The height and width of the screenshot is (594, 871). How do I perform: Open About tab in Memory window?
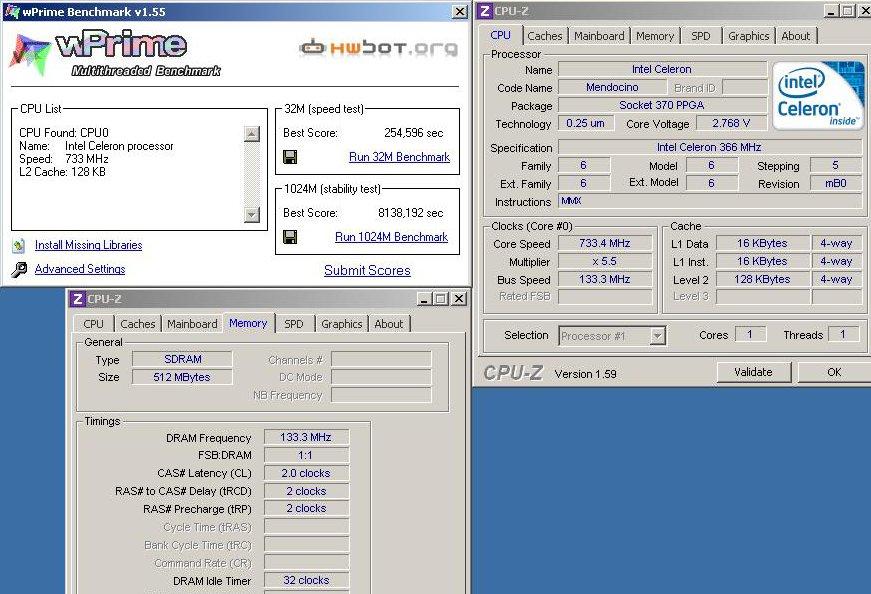point(389,324)
